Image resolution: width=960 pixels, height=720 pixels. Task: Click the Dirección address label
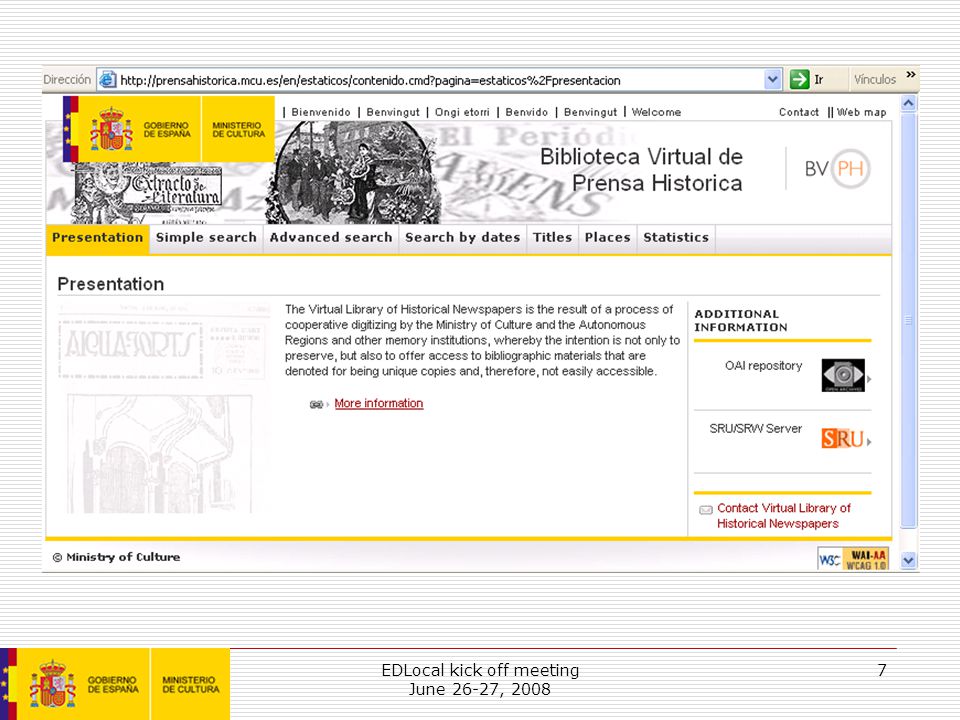(67, 80)
